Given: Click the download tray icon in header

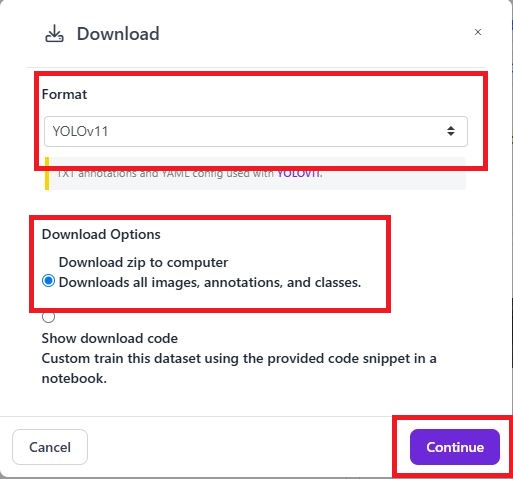Looking at the screenshot, I should (x=54, y=34).
